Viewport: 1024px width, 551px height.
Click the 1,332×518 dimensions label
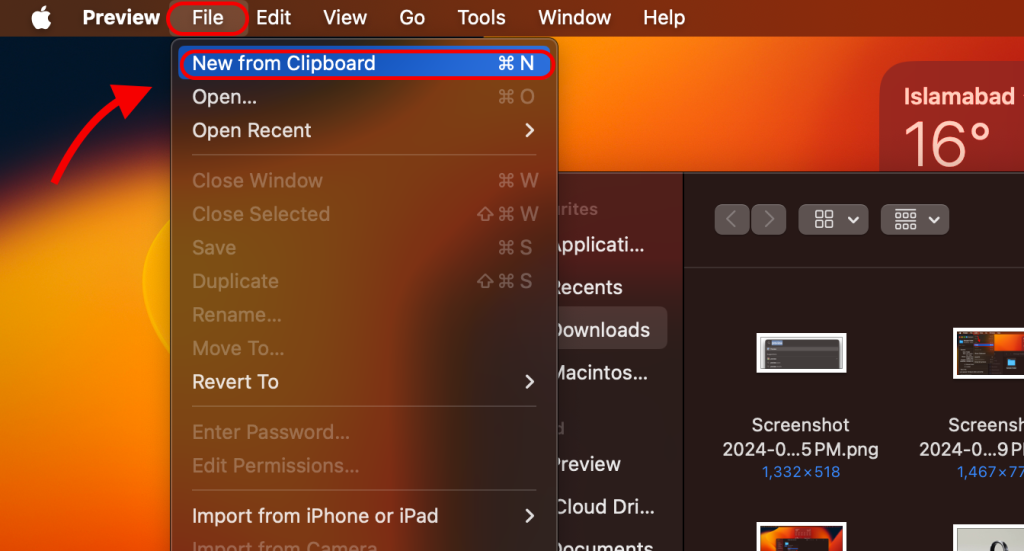click(801, 471)
